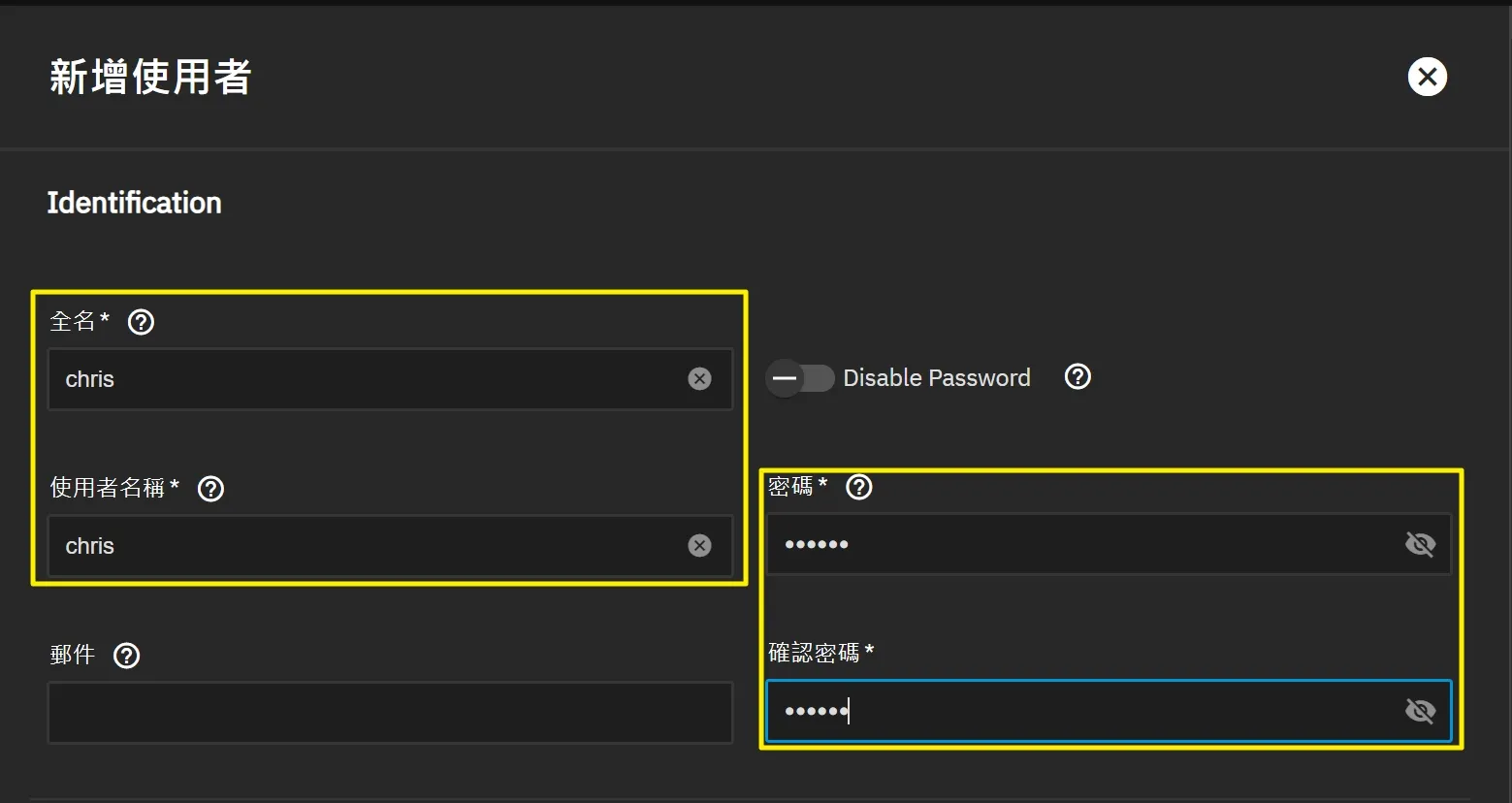The width and height of the screenshot is (1512, 803).
Task: Click the 郵件 input field
Action: (x=390, y=713)
